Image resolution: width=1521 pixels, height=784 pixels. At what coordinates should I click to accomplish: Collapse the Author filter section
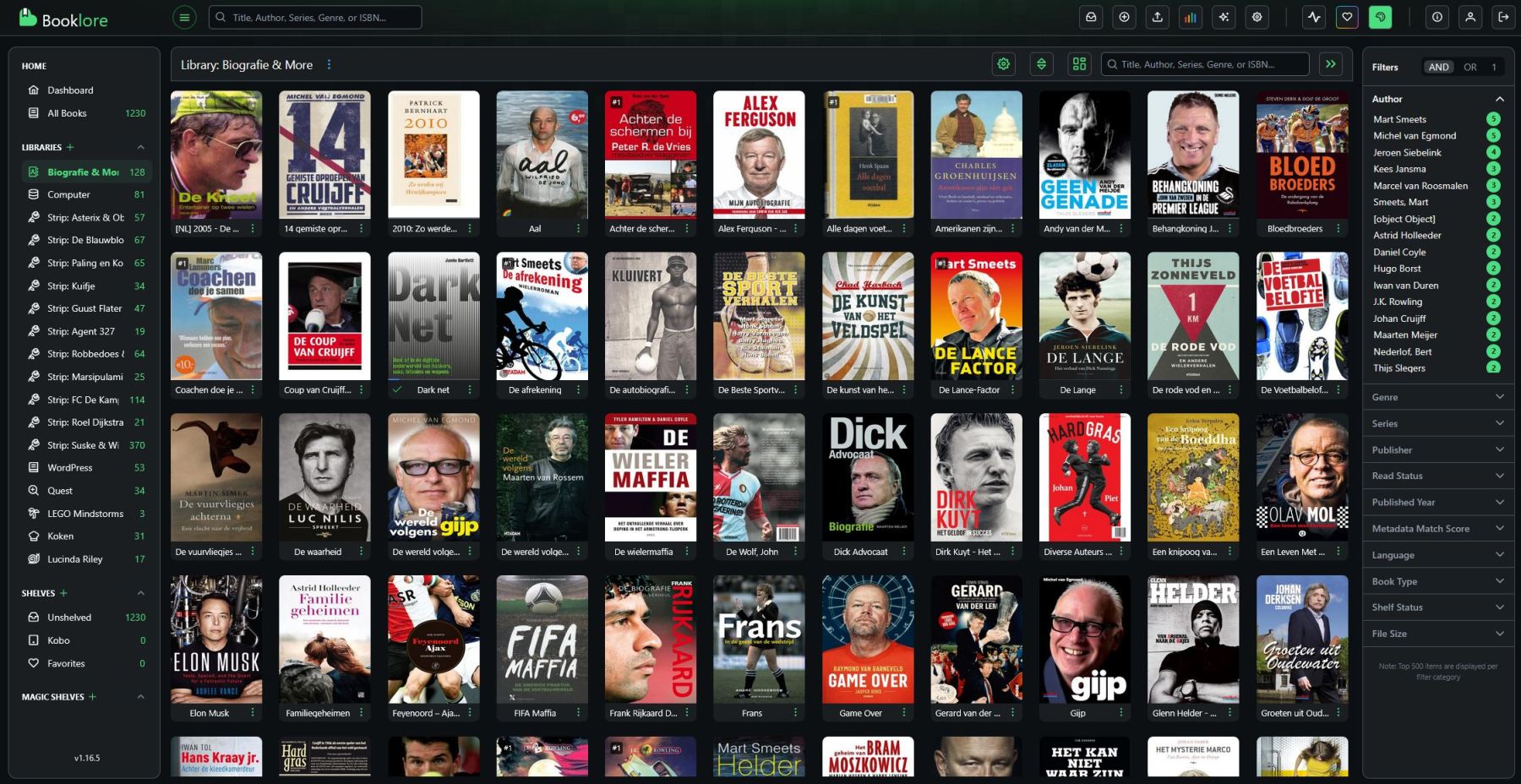pos(1499,99)
